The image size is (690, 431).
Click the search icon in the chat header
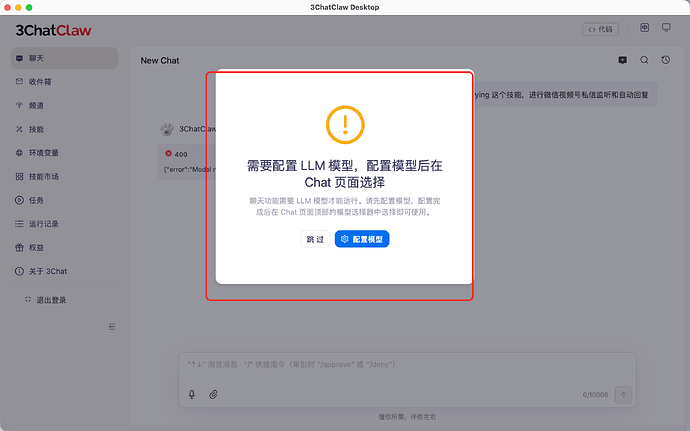[644, 60]
